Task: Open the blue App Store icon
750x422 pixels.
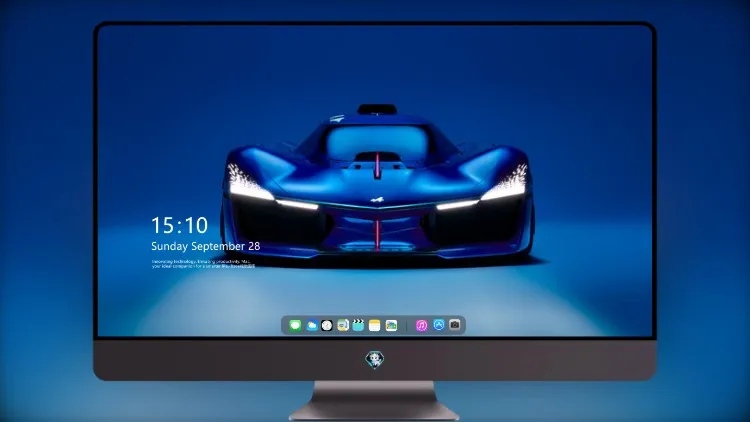Action: (439, 325)
